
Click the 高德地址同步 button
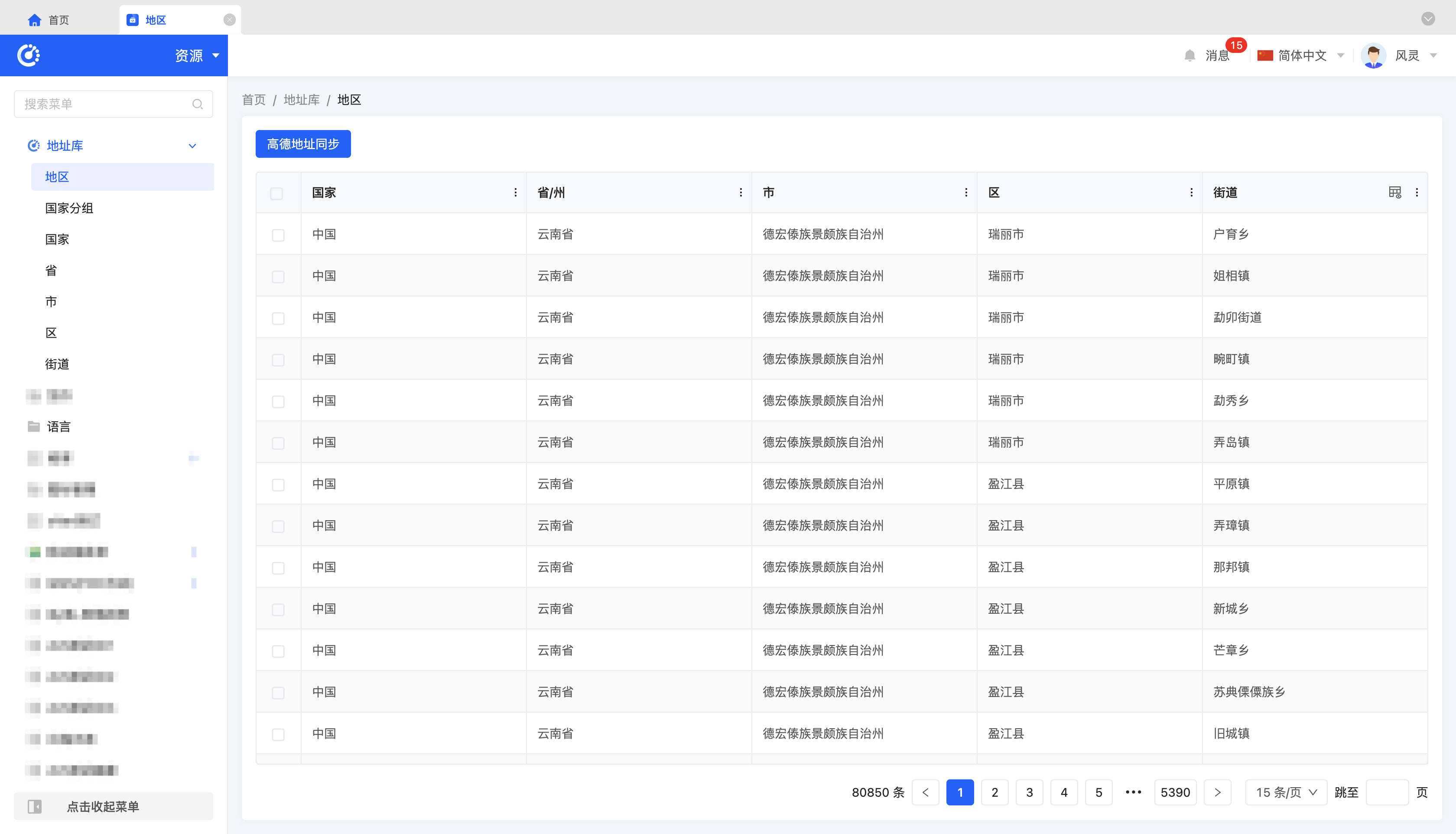pos(303,144)
